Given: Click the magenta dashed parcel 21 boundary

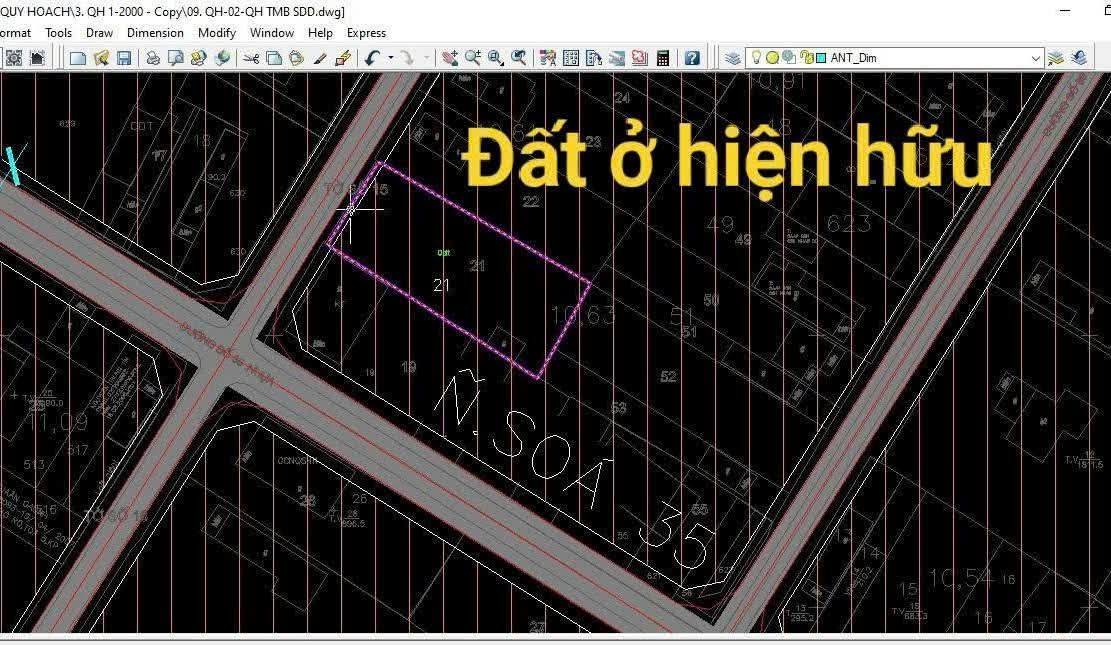Looking at the screenshot, I should (x=484, y=224).
